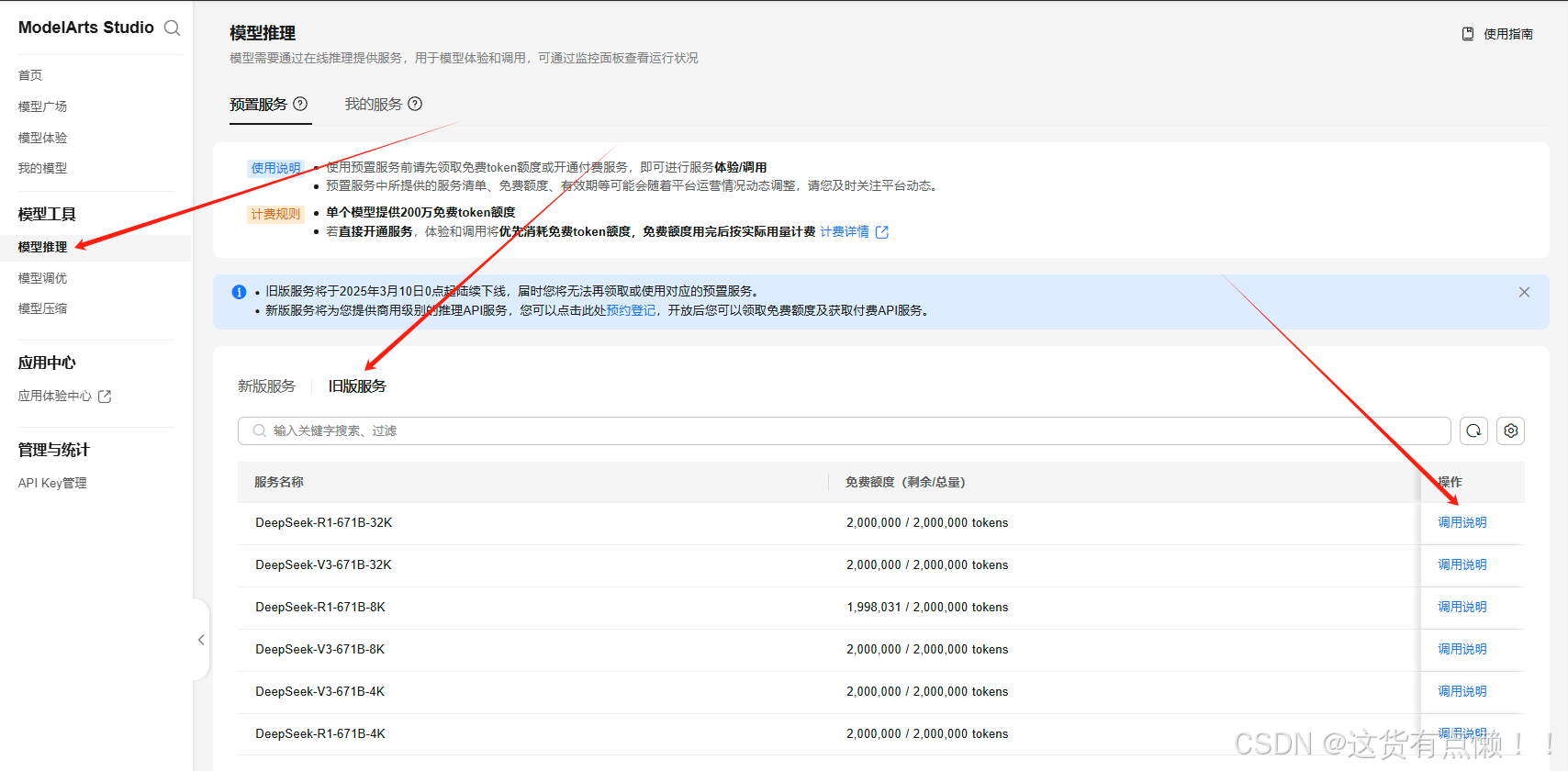Image resolution: width=1568 pixels, height=771 pixels.
Task: Open 模型压缩 in the sidebar
Action: [x=43, y=308]
